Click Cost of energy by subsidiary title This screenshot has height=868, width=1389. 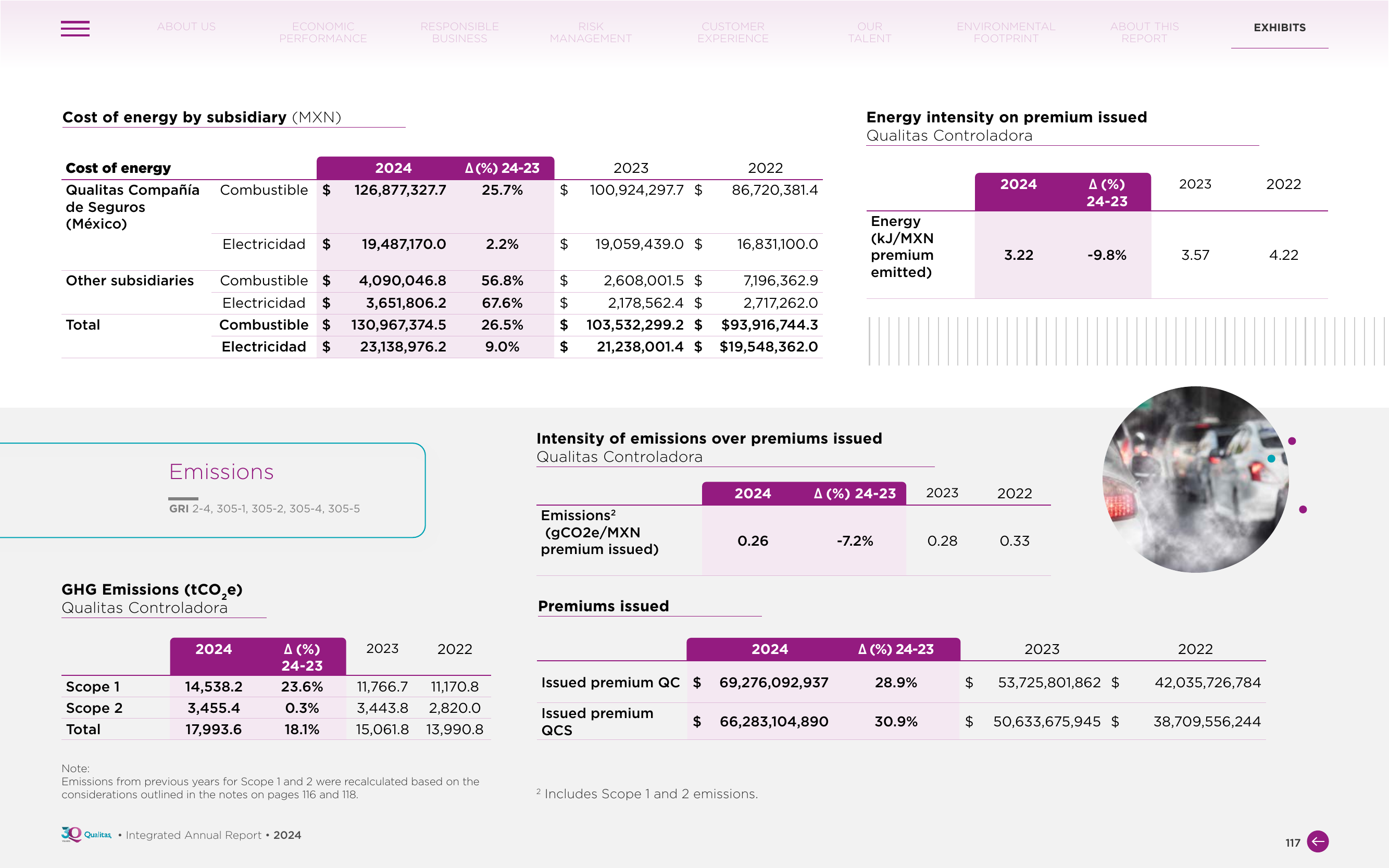click(202, 117)
